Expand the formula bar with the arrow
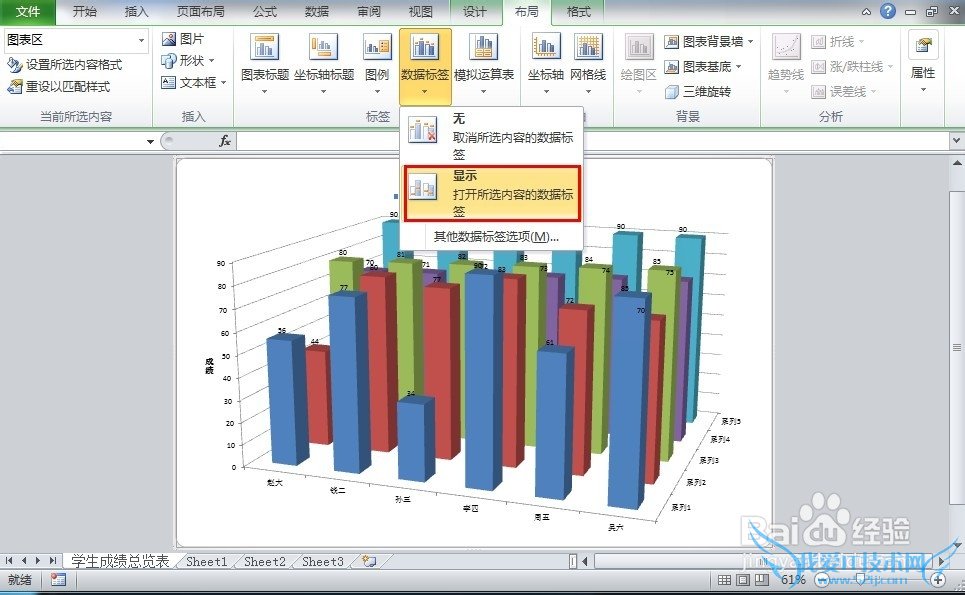This screenshot has width=965, height=595. pyautogui.click(x=957, y=141)
